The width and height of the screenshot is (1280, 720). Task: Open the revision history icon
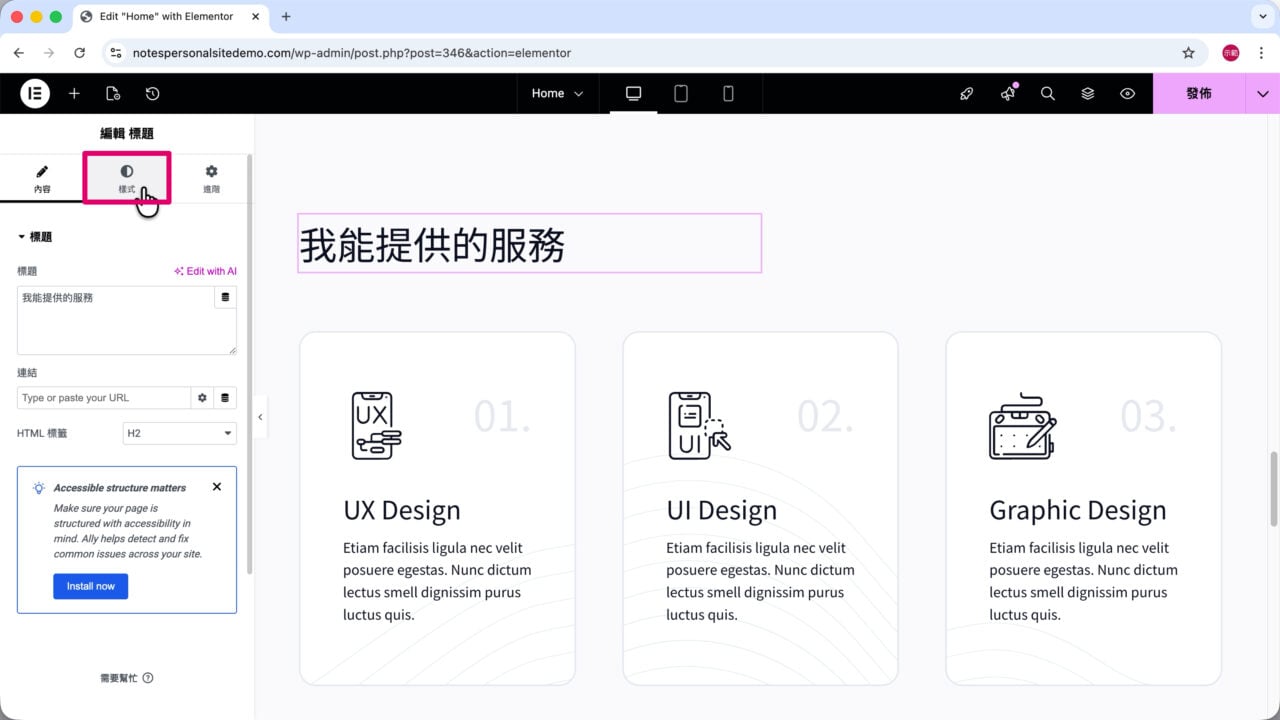click(x=152, y=93)
